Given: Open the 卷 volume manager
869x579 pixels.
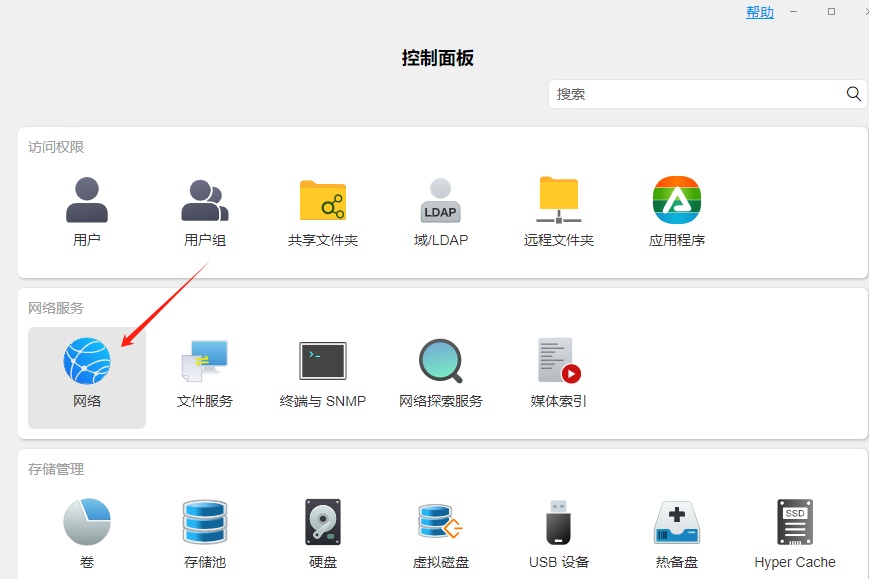Looking at the screenshot, I should tap(87, 534).
